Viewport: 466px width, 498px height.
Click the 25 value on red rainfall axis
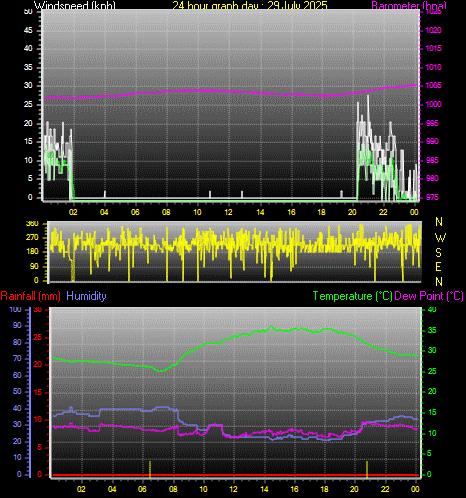tap(38, 337)
